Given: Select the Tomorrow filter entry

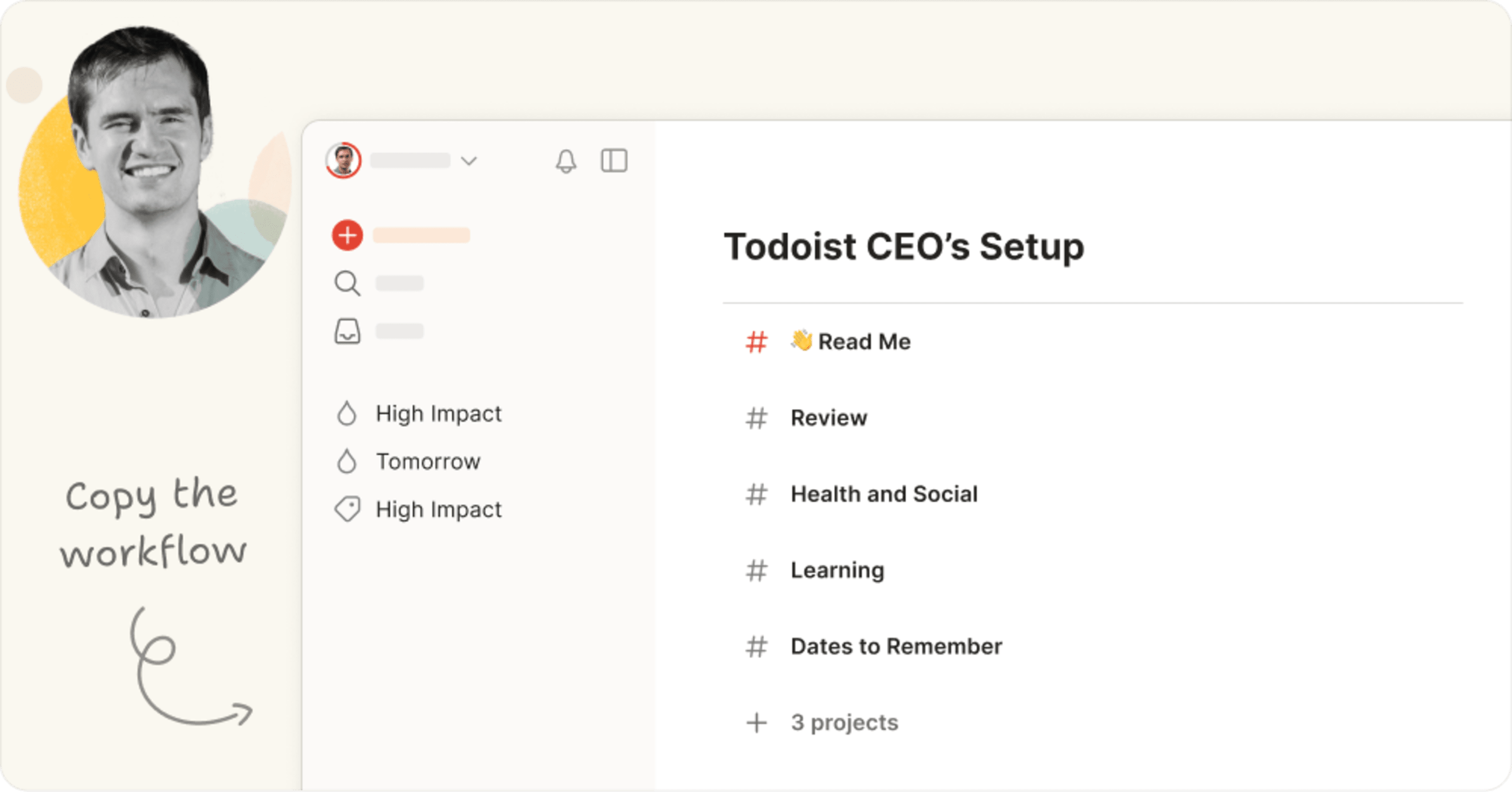Looking at the screenshot, I should tap(427, 461).
